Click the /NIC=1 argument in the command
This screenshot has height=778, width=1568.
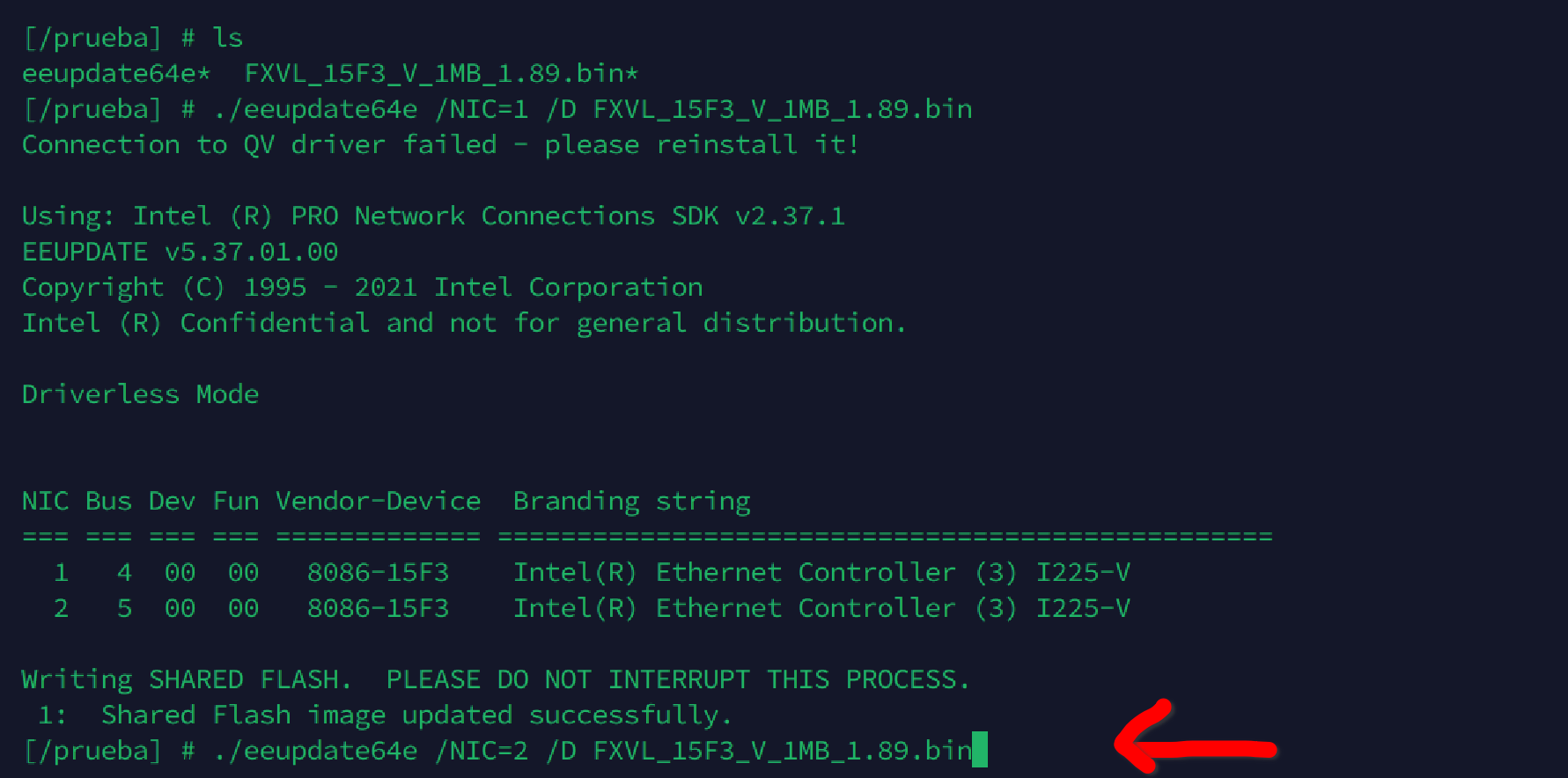coord(482,110)
